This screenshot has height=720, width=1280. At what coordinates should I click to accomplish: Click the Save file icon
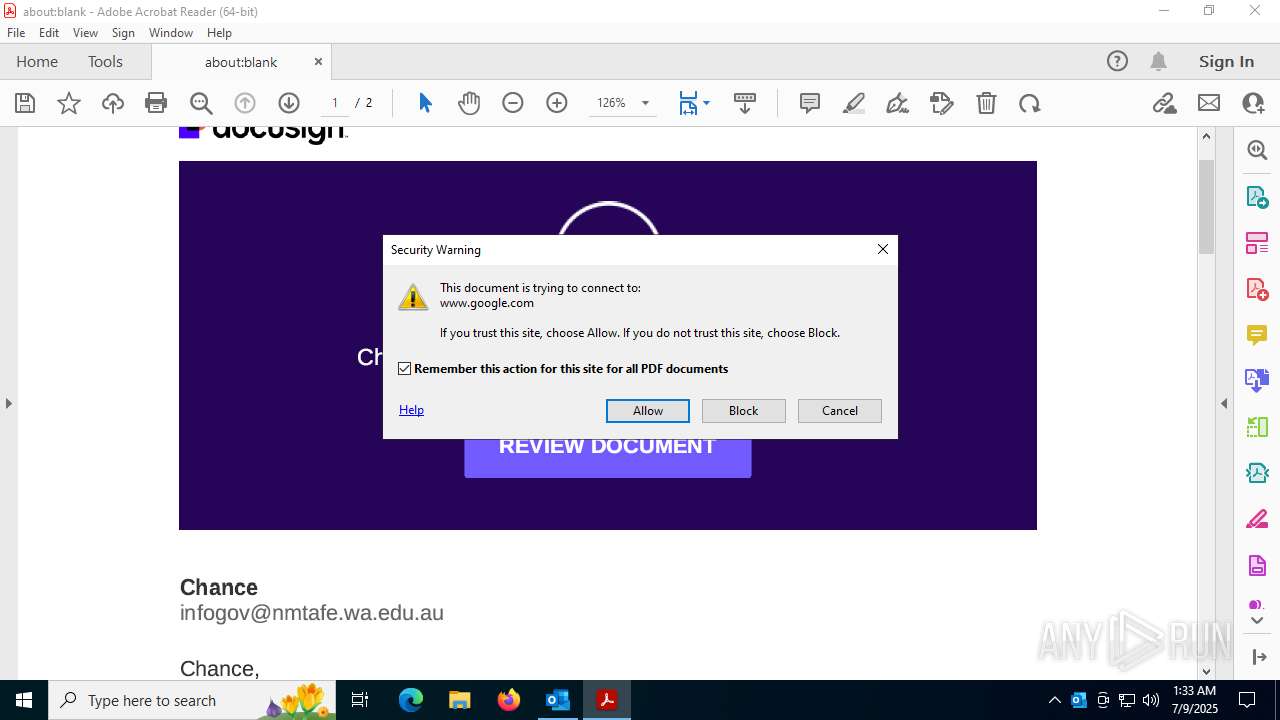(25, 103)
